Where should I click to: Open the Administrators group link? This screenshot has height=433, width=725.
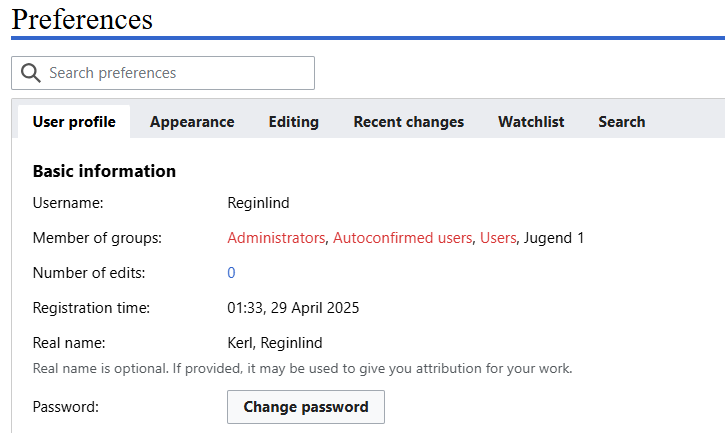point(276,238)
